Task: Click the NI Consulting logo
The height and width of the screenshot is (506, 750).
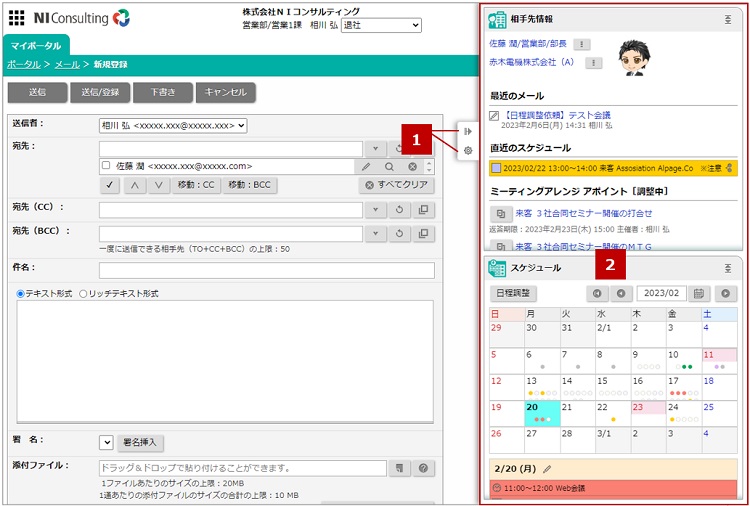Action: [82, 18]
